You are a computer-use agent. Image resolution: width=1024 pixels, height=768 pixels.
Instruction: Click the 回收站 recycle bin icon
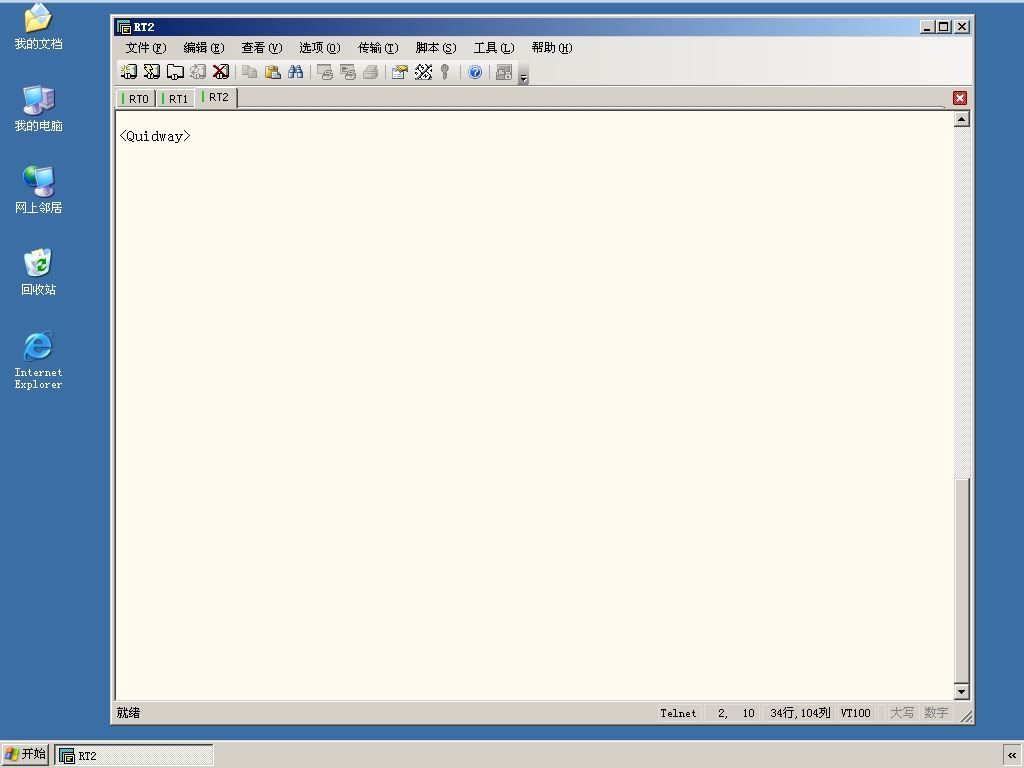(39, 272)
